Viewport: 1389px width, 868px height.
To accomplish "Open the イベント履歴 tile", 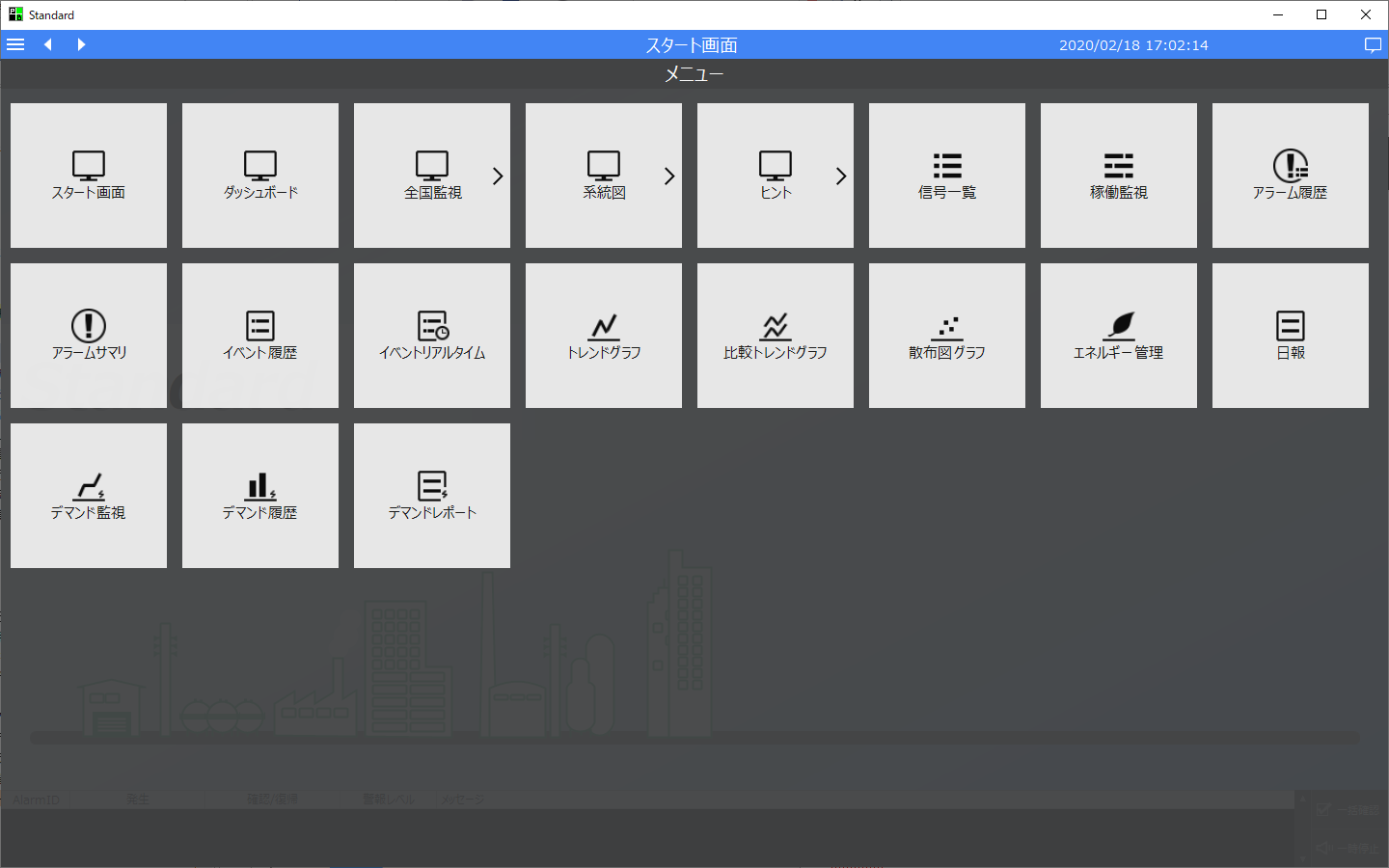I will (x=260, y=336).
